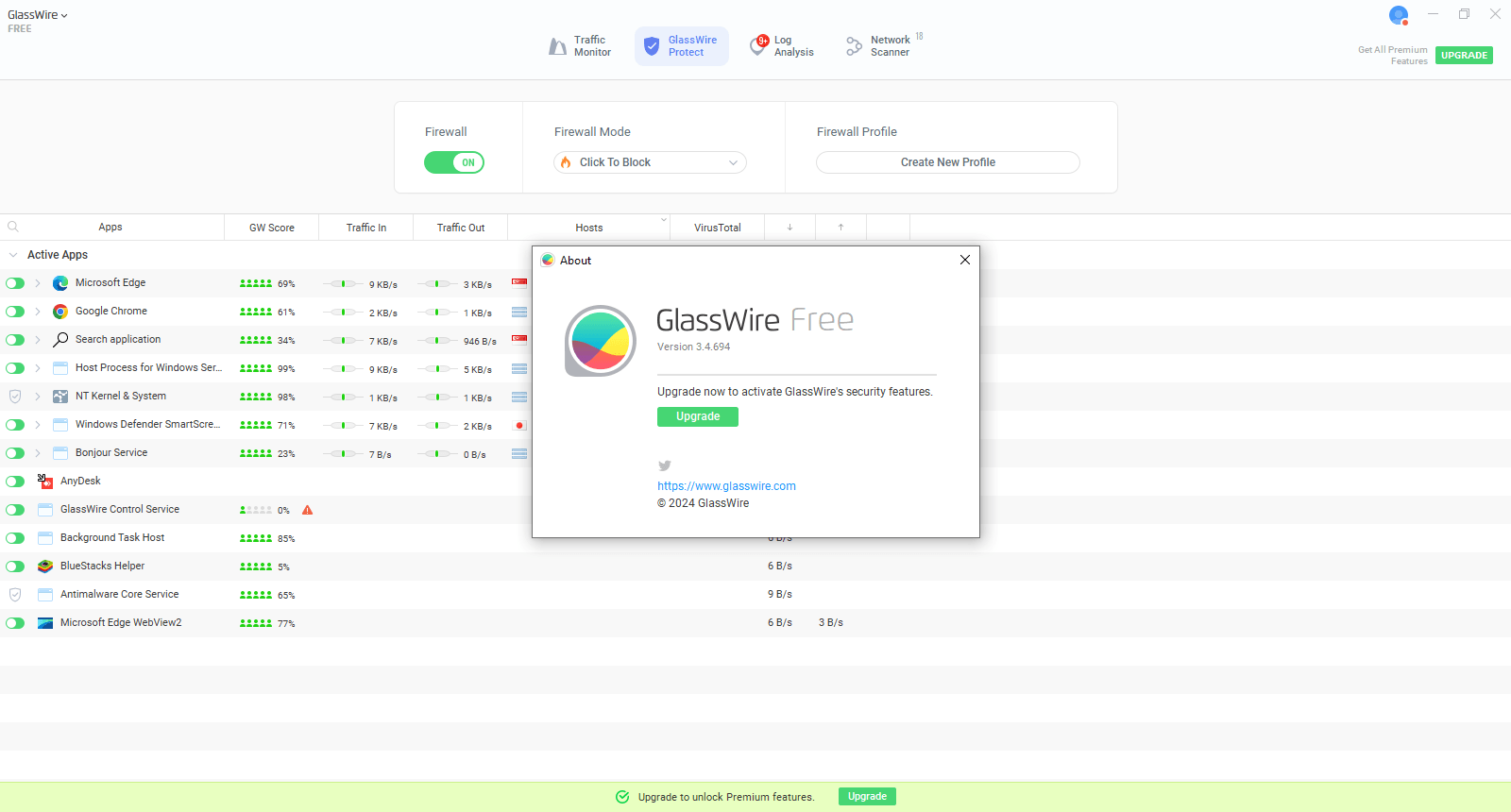Expand the NT Kernel & System row
Image resolution: width=1511 pixels, height=812 pixels.
point(38,397)
